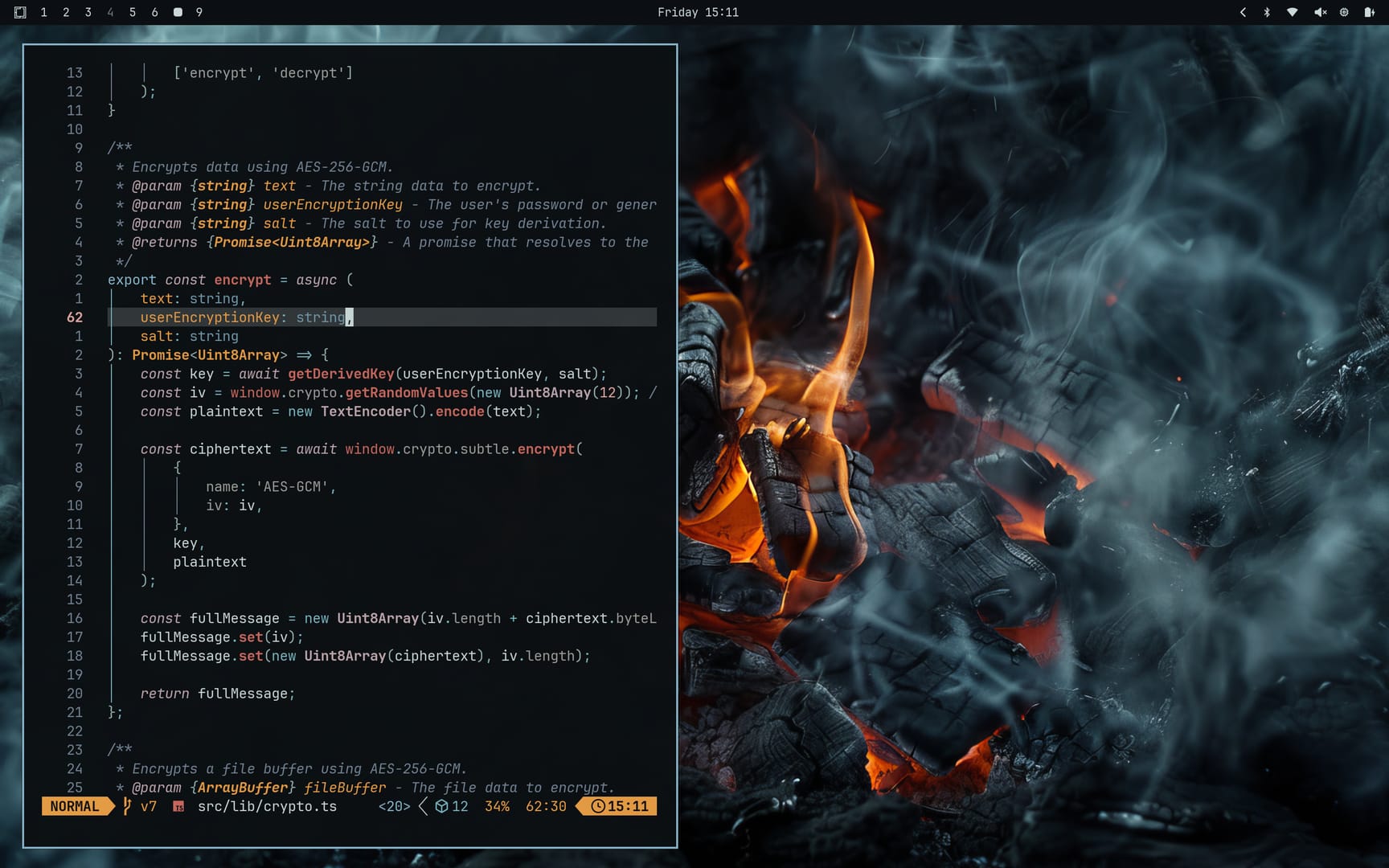Click the git branch icon in statusline
1389x868 pixels.
(127, 806)
